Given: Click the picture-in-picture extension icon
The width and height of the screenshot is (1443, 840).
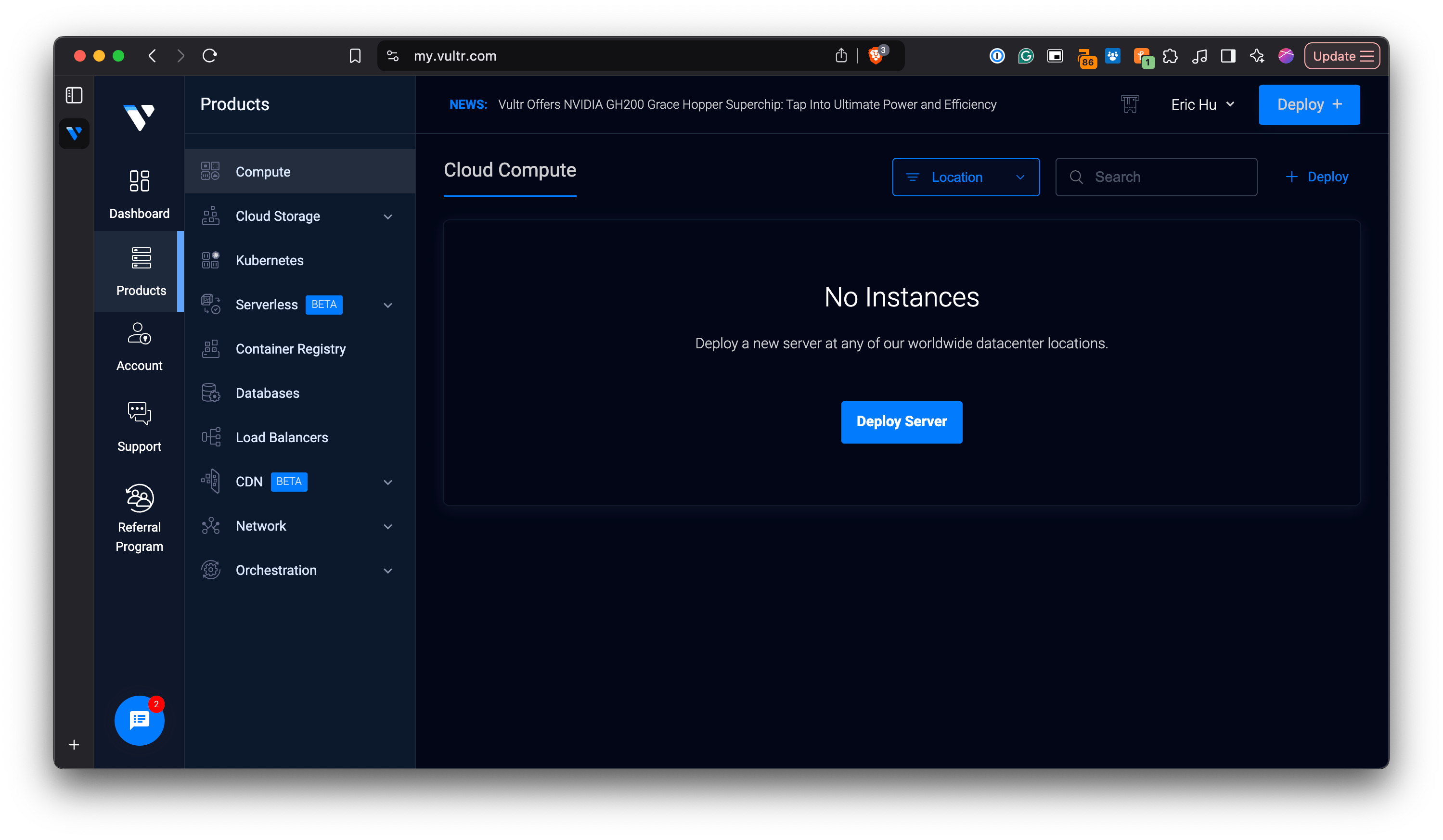Looking at the screenshot, I should click(1055, 55).
